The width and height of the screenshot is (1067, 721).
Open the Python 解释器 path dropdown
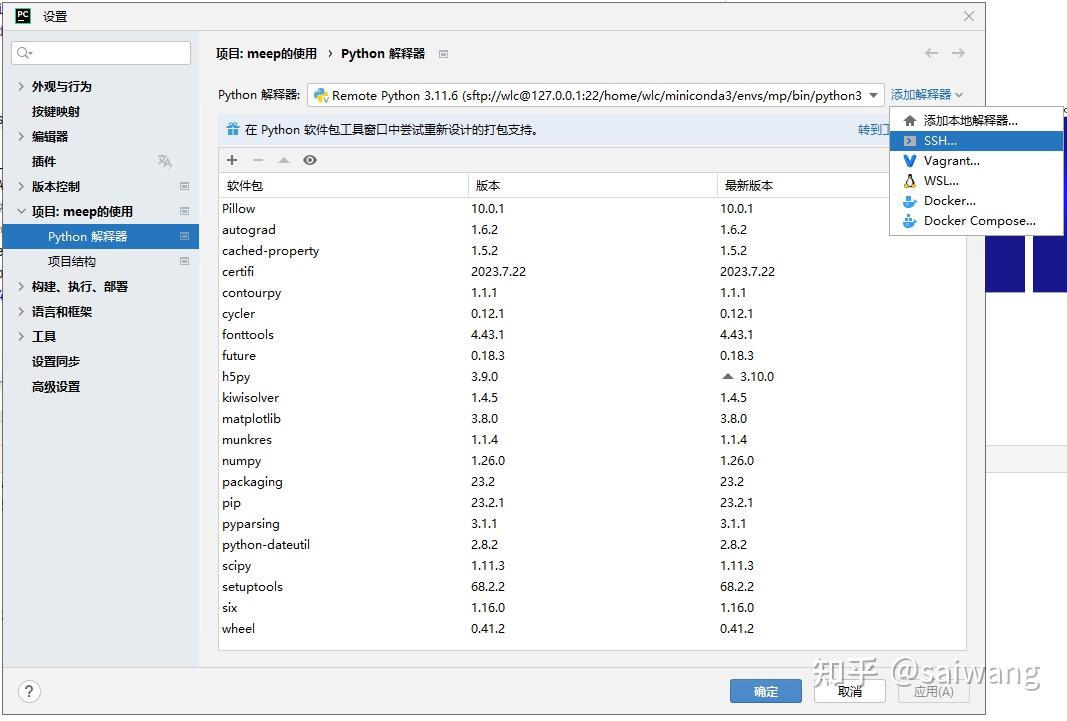pos(873,93)
